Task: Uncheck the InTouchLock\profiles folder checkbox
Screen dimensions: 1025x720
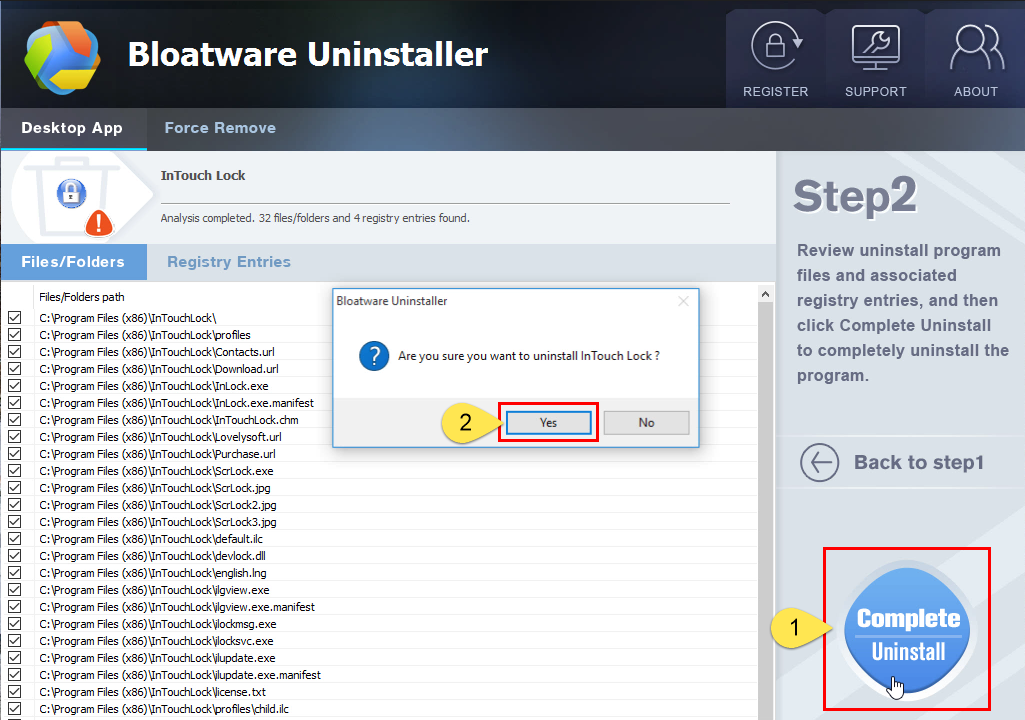Action: click(14, 335)
